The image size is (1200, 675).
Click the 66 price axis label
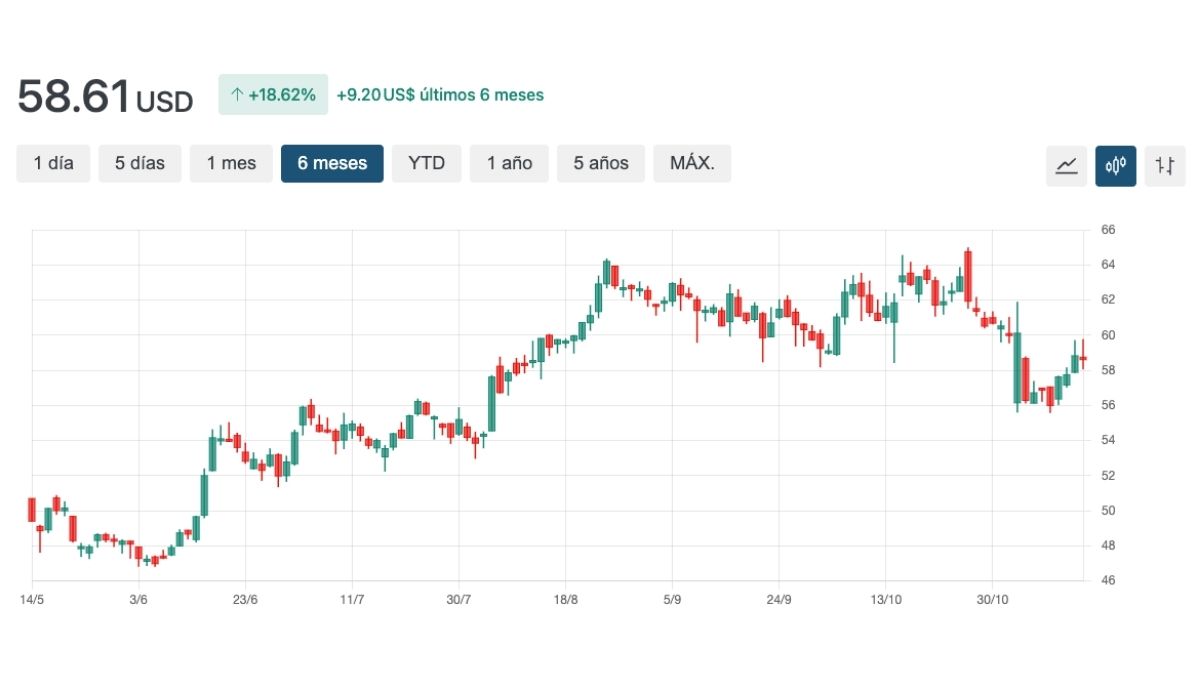(1108, 230)
